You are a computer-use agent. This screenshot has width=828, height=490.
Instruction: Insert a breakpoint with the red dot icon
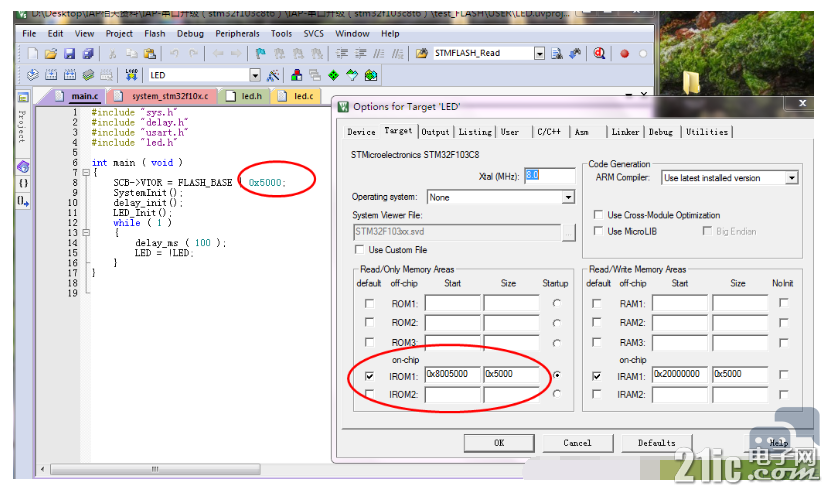tap(624, 53)
